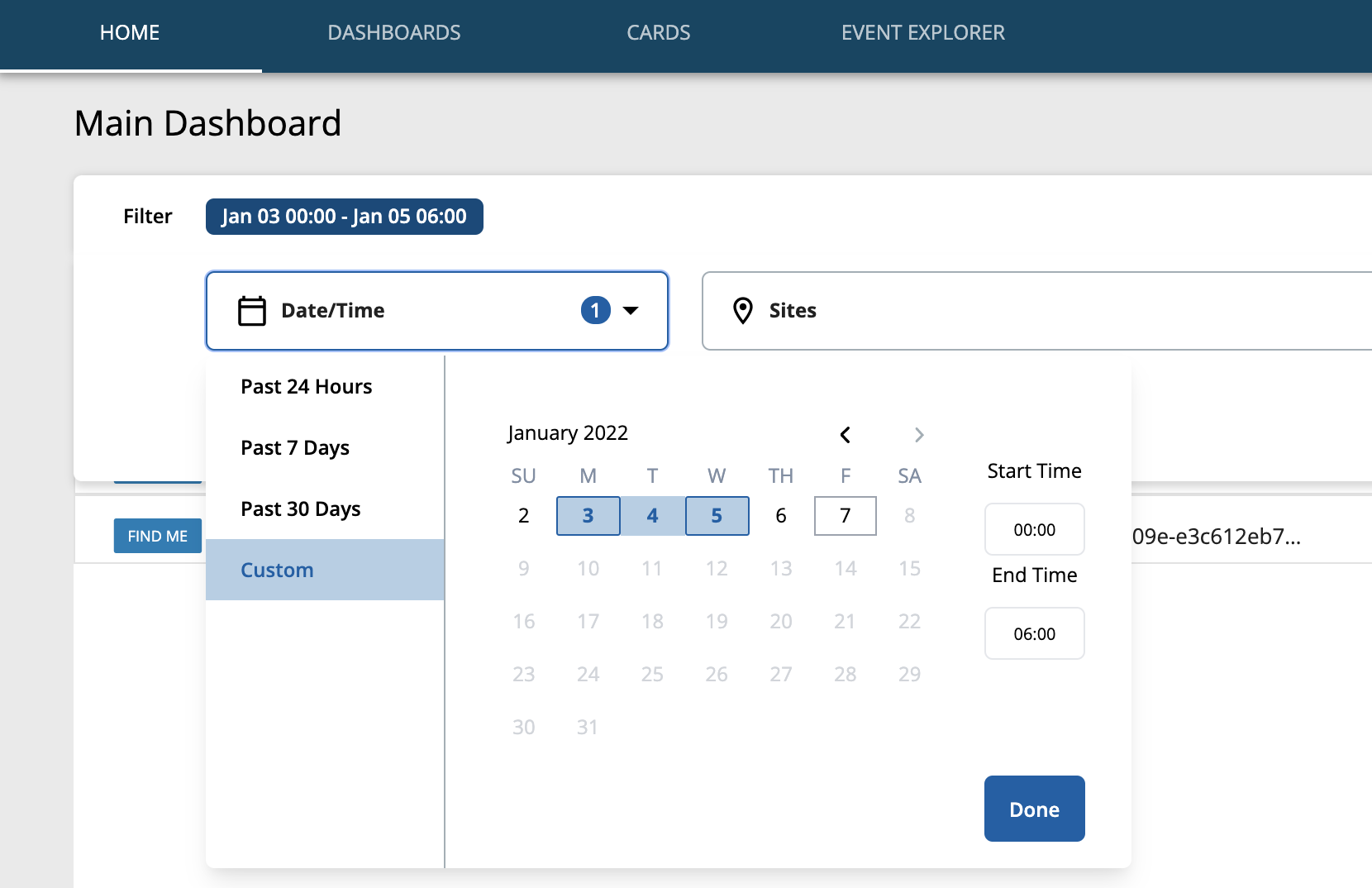Viewport: 1372px width, 888px height.
Task: Go to next month in calendar
Action: click(919, 434)
